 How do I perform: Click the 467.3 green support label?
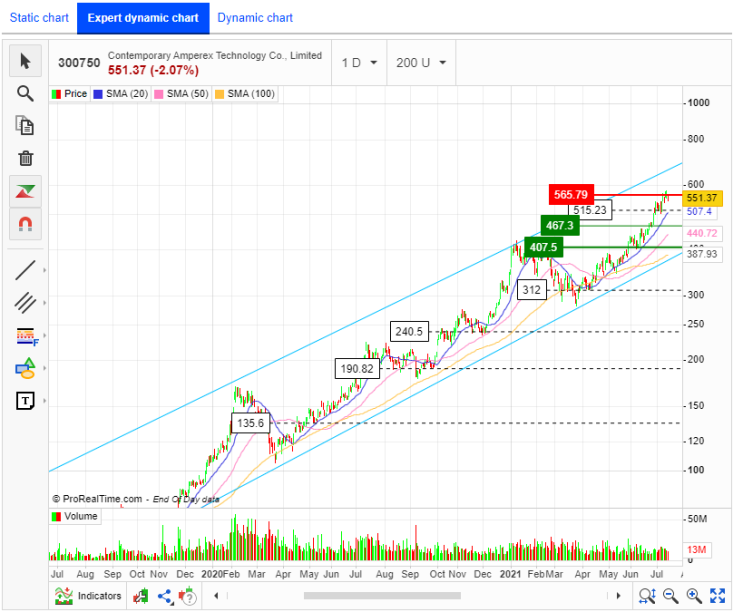[x=560, y=225]
